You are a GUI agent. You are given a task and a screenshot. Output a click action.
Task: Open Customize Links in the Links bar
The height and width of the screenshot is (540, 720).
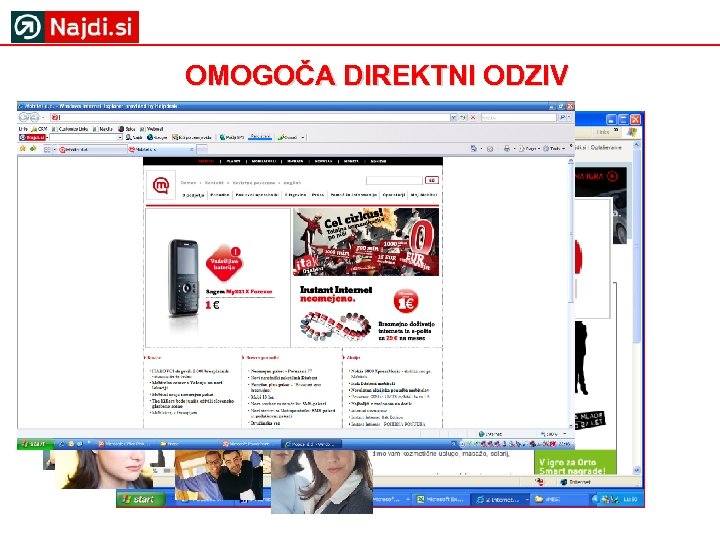[x=70, y=129]
